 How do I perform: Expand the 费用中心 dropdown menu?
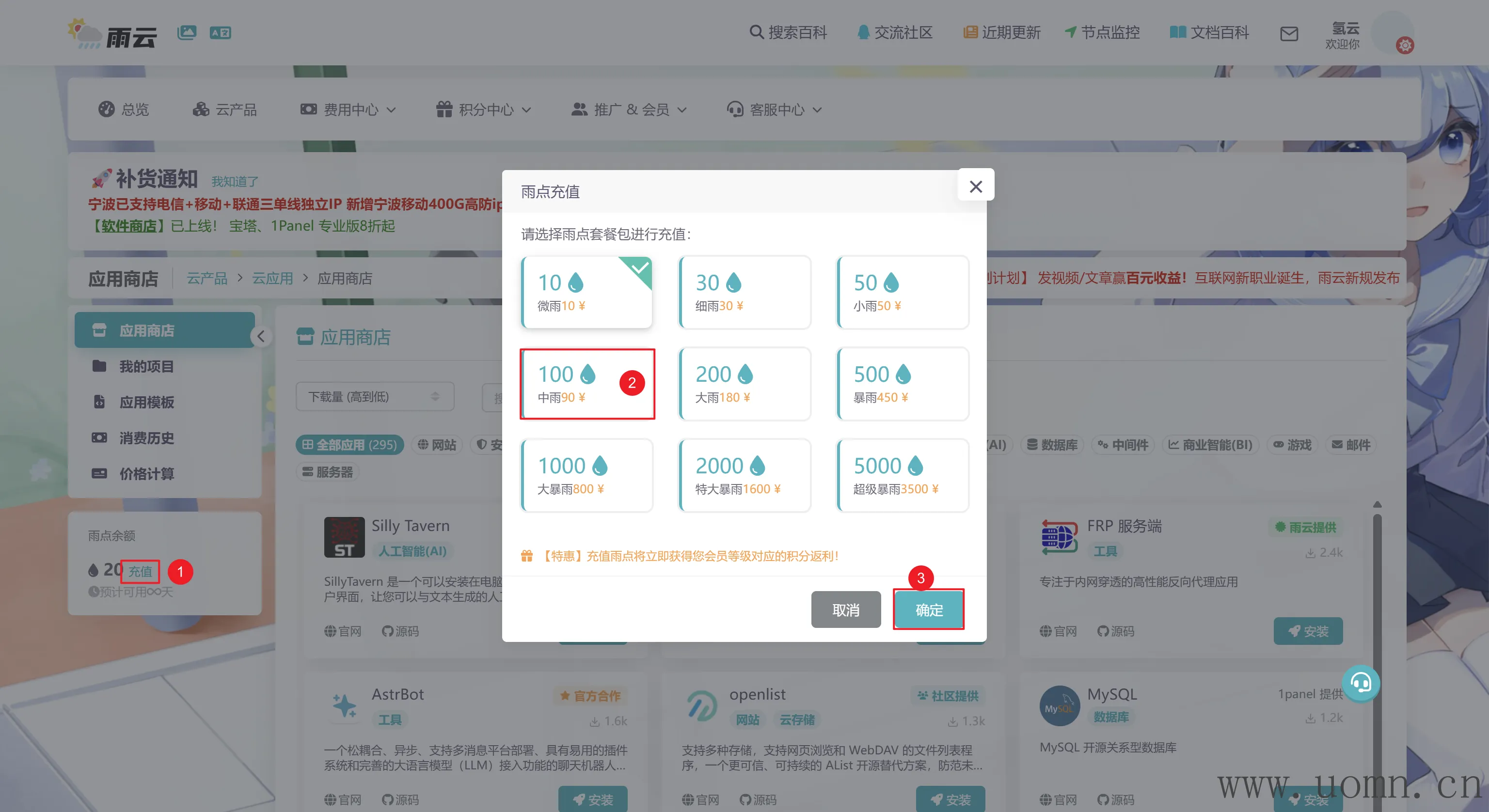pos(348,109)
